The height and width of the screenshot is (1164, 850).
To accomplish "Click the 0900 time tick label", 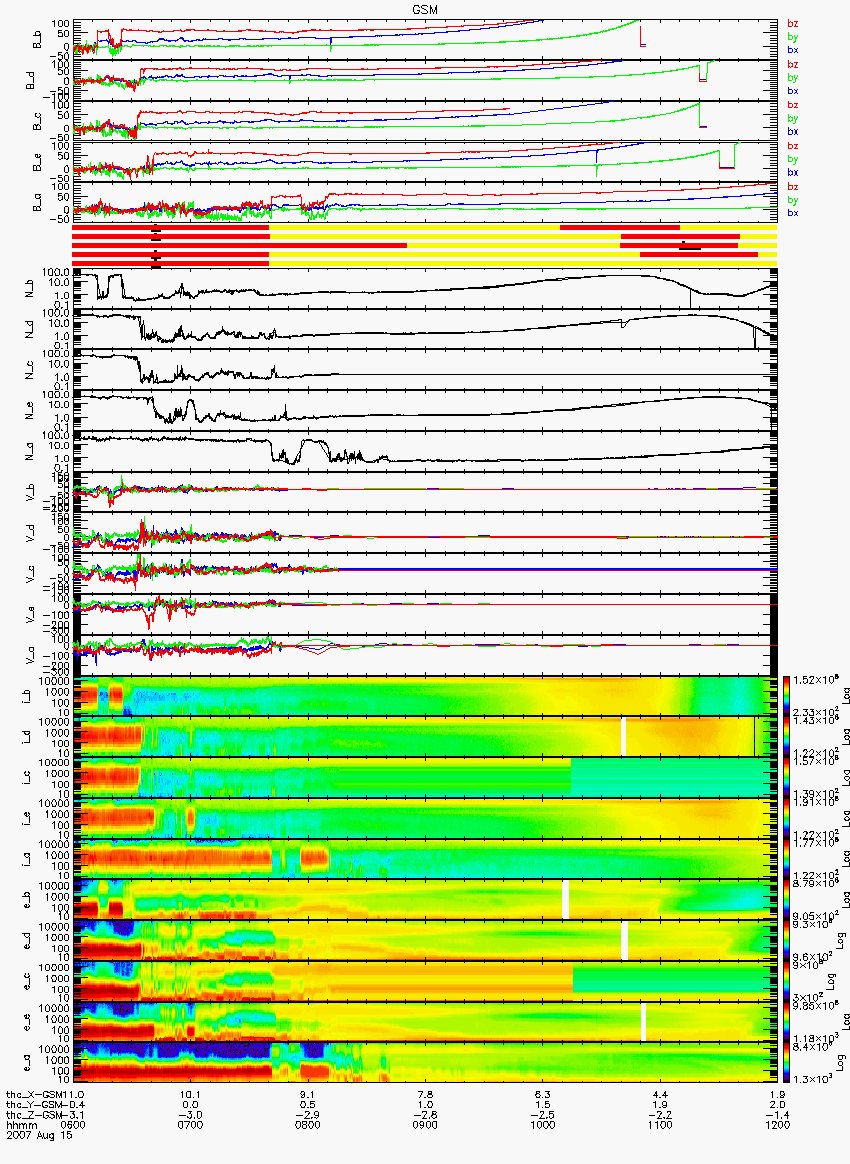I will [x=425, y=1125].
